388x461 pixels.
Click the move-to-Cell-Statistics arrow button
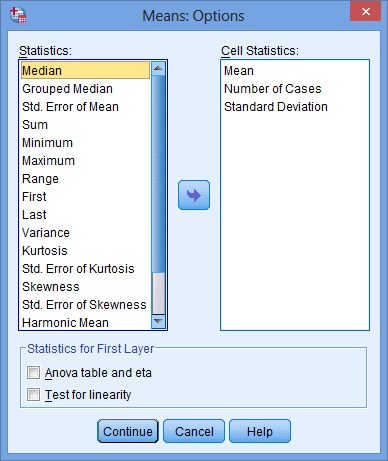(194, 195)
